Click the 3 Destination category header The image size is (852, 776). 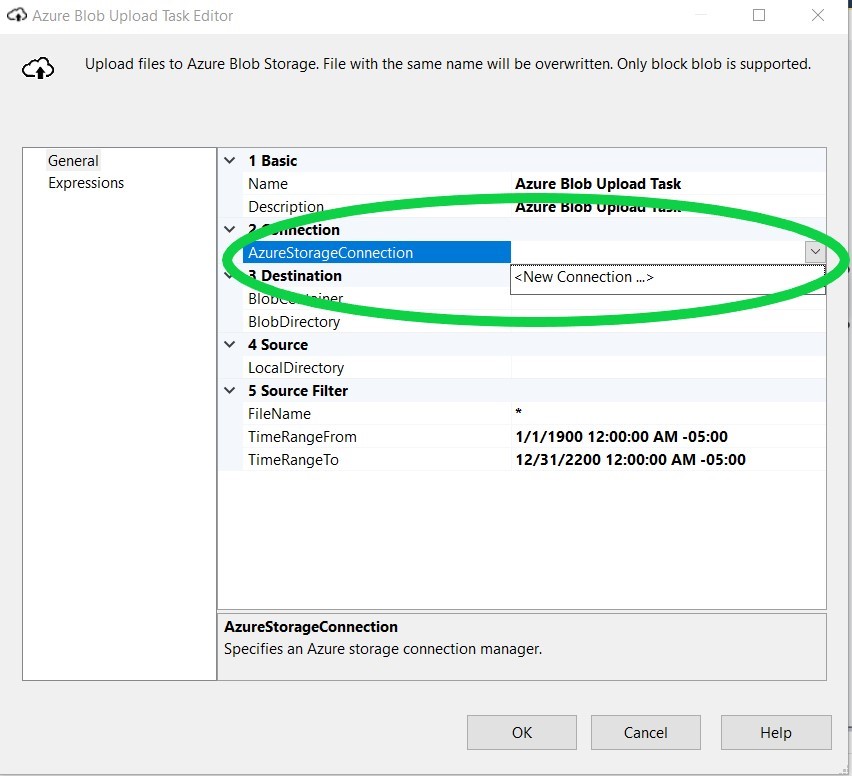coord(295,276)
